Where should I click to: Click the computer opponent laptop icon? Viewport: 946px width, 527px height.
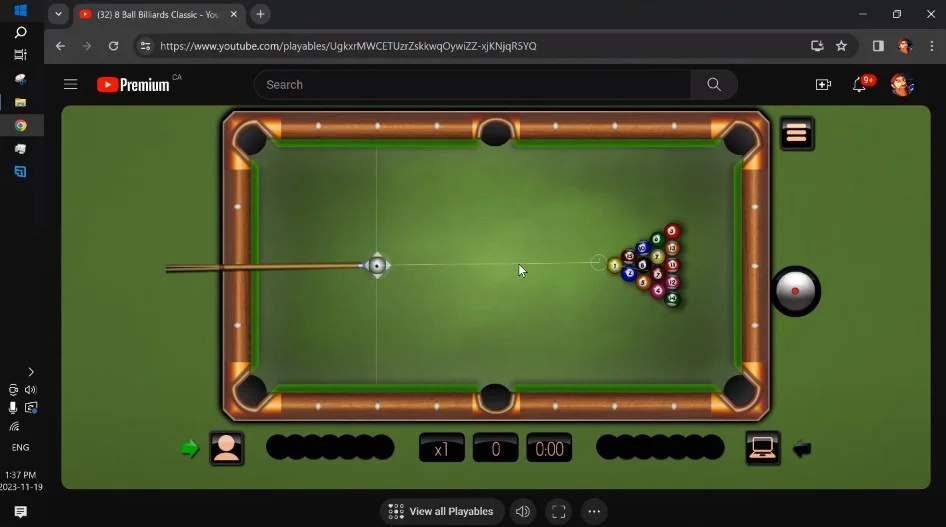[x=763, y=448]
